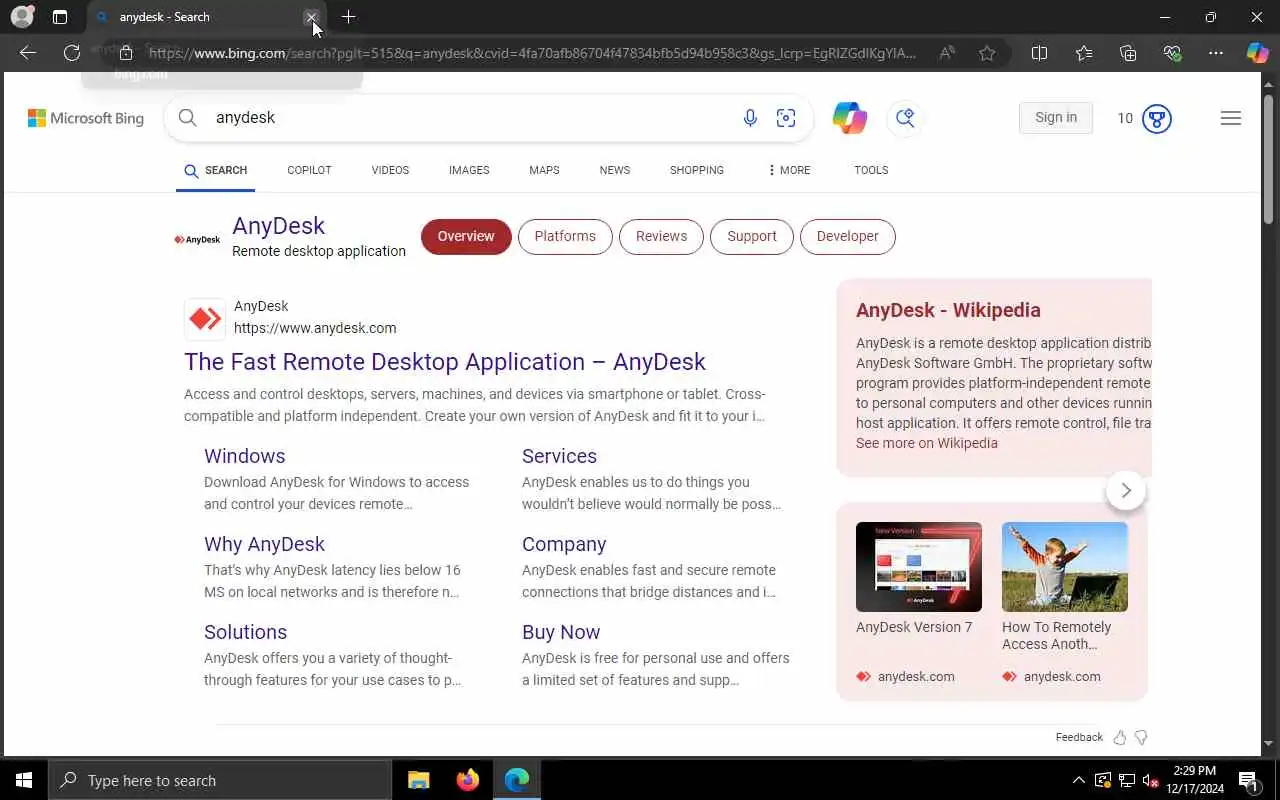
Task: Click the Feedback link
Action: tap(1079, 738)
